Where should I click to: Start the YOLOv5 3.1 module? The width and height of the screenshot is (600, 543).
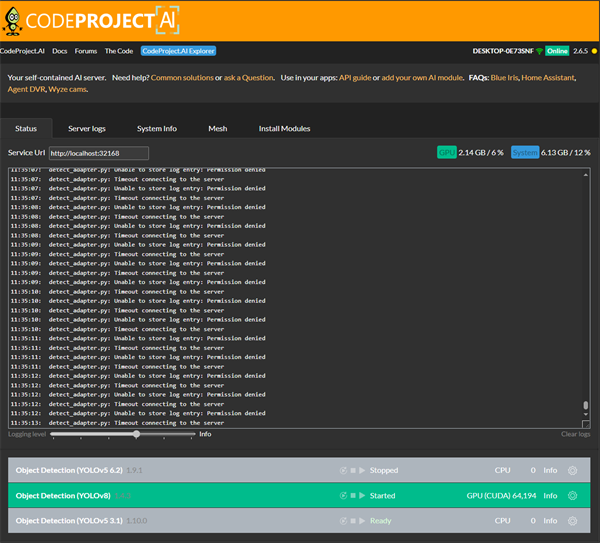[x=362, y=521]
